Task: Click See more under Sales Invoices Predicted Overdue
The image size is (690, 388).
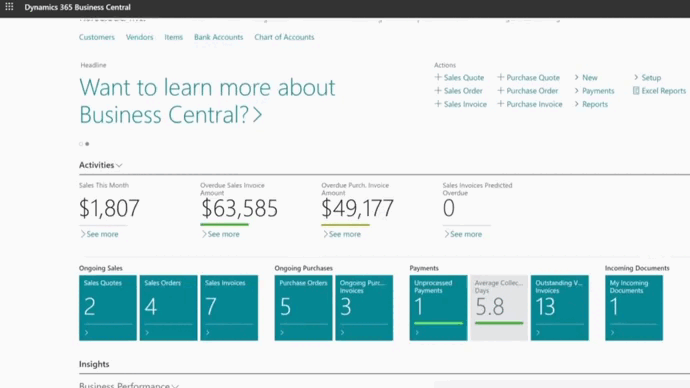Action: pyautogui.click(x=463, y=234)
